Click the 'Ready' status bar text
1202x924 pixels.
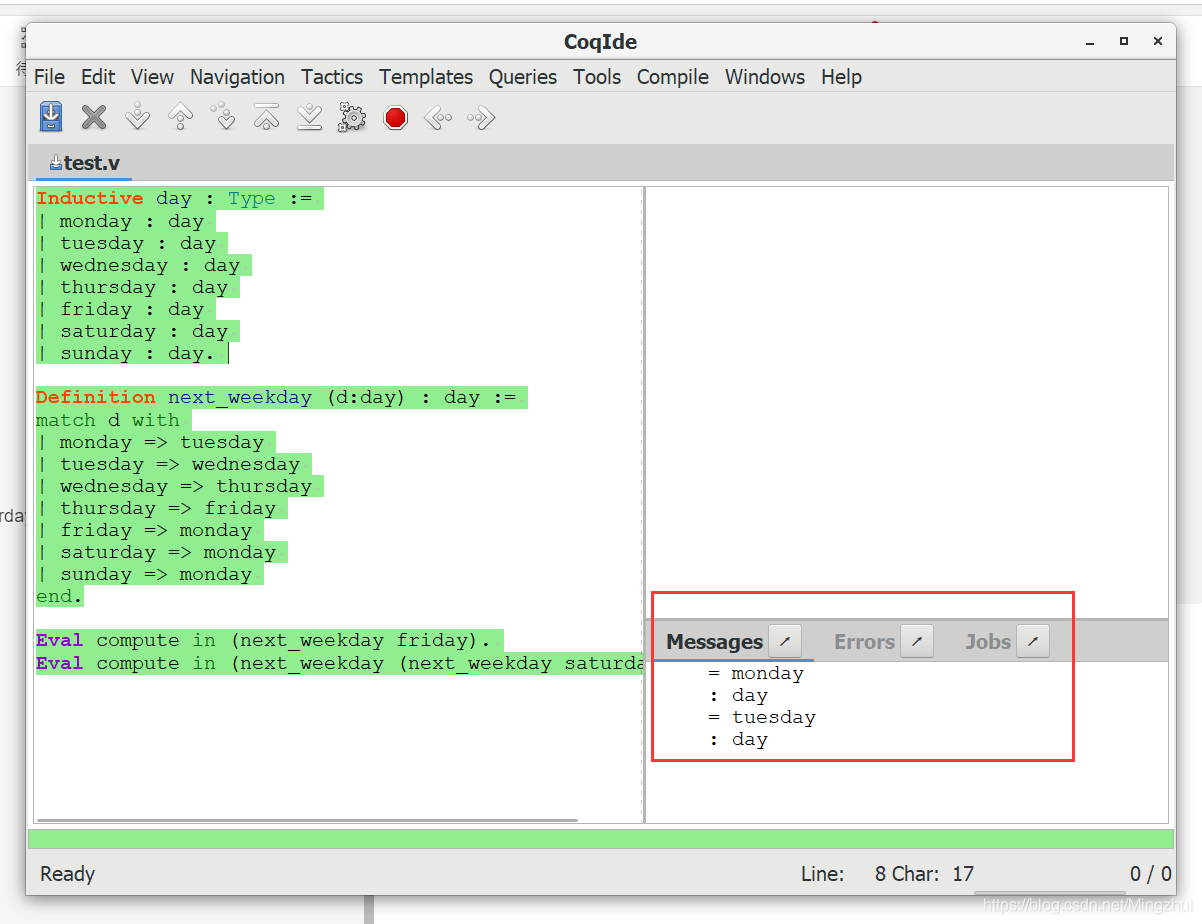coord(67,874)
